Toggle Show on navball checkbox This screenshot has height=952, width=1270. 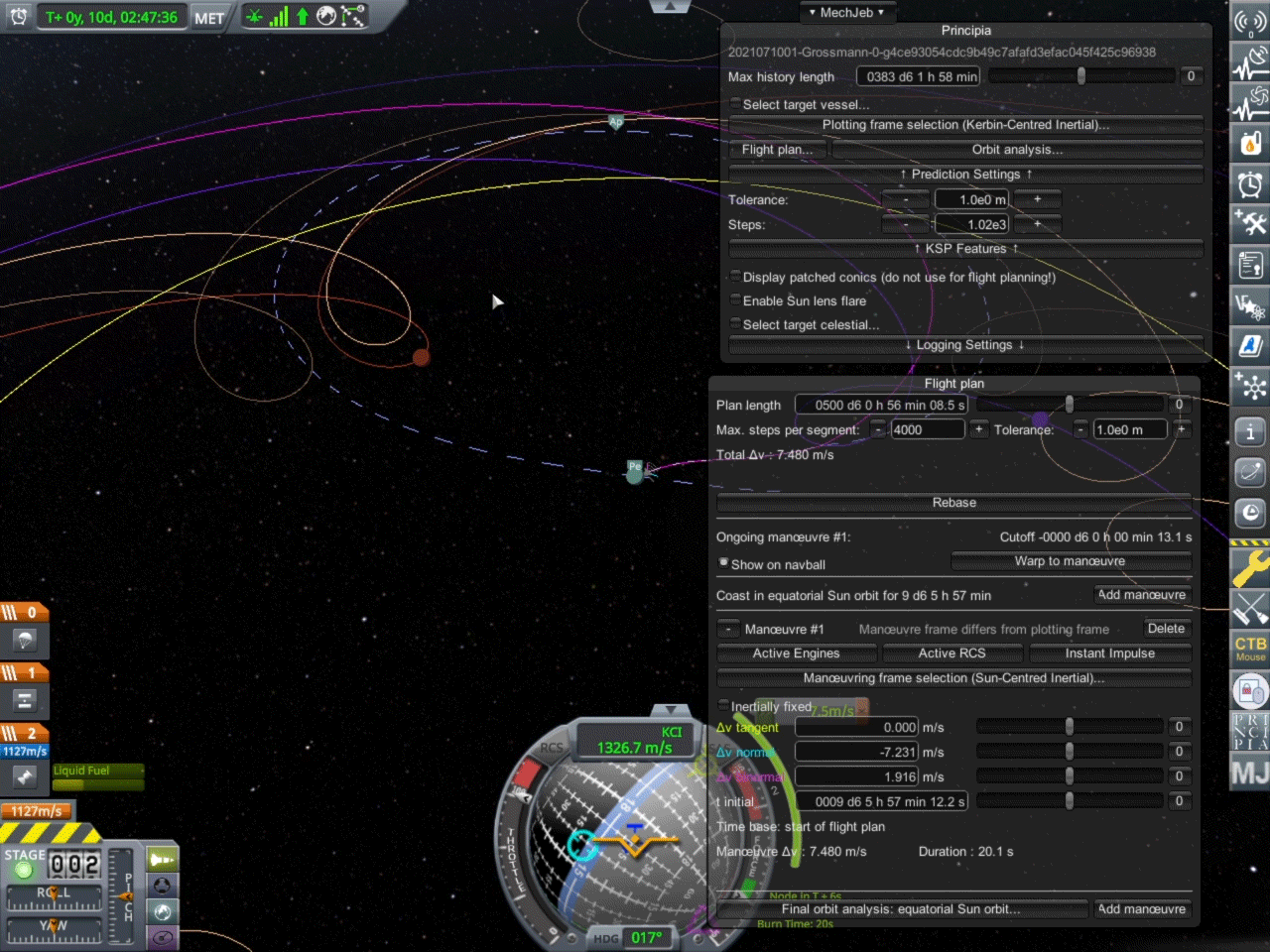(723, 563)
